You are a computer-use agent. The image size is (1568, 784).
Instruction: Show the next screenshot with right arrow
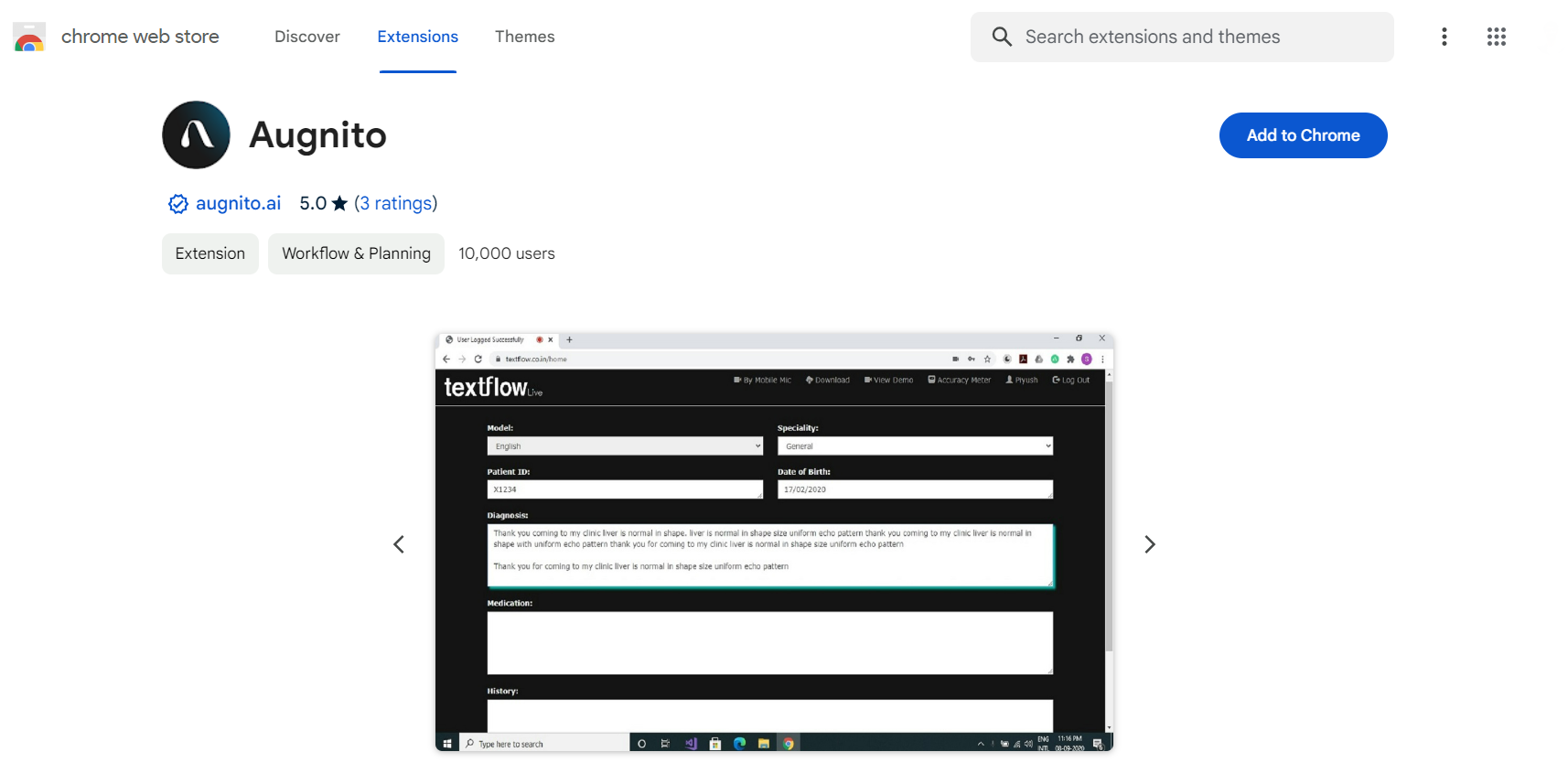[1150, 544]
